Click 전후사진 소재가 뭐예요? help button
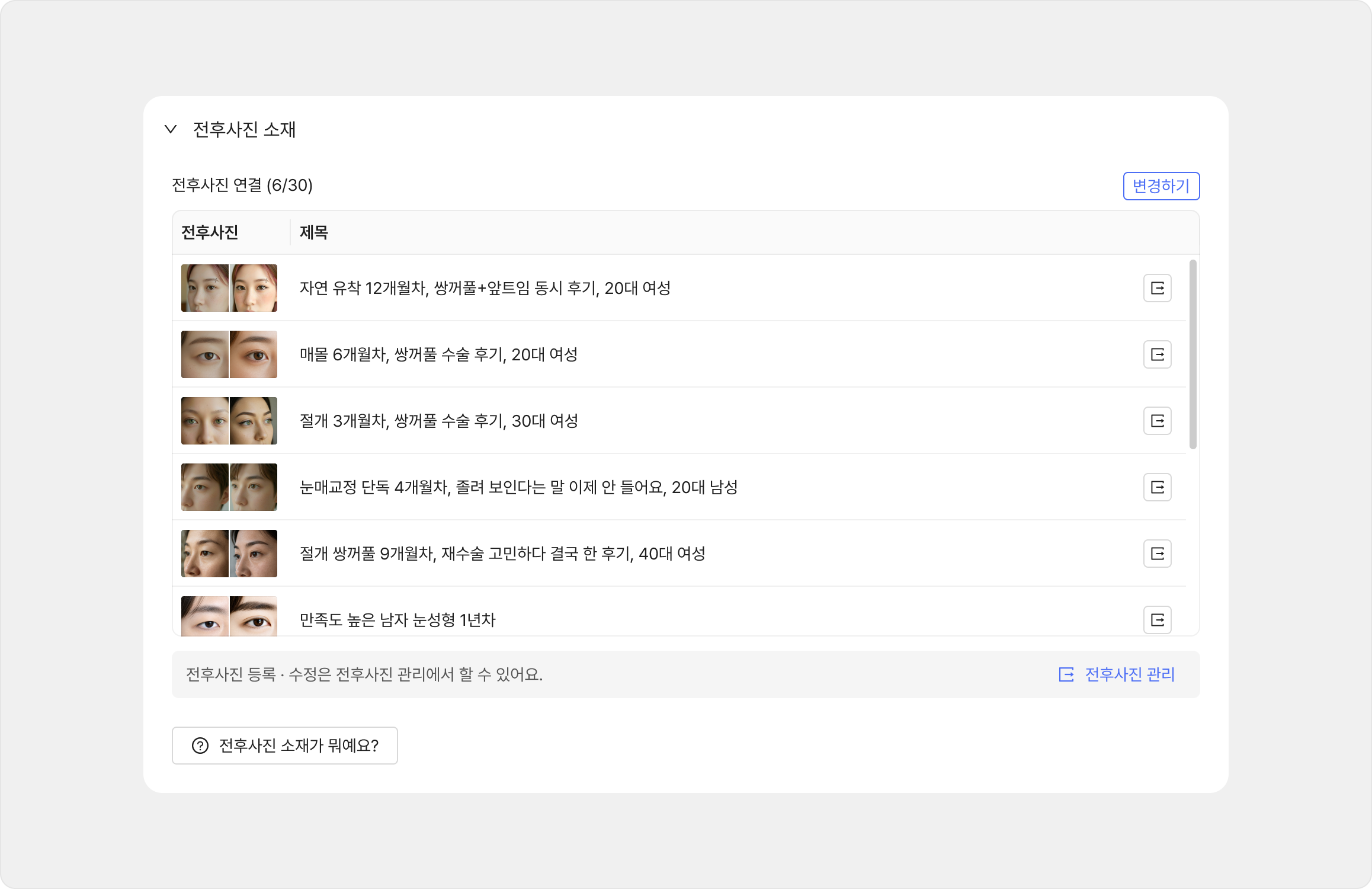The image size is (1372, 889). coord(284,746)
